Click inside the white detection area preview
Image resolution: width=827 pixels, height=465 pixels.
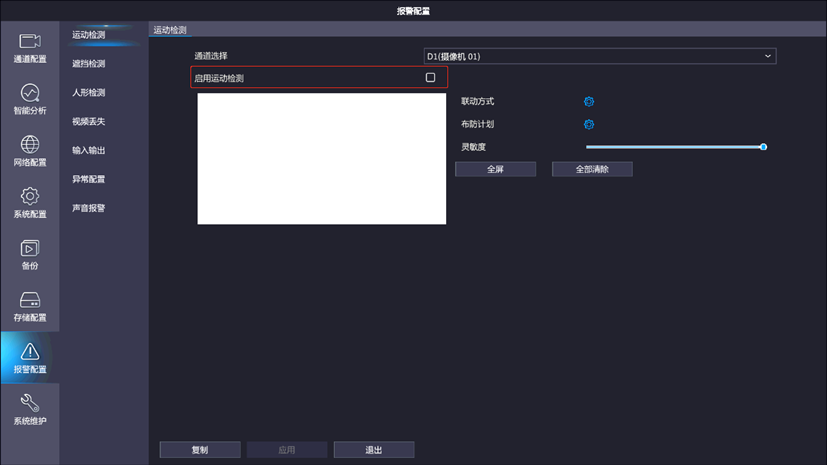point(322,159)
